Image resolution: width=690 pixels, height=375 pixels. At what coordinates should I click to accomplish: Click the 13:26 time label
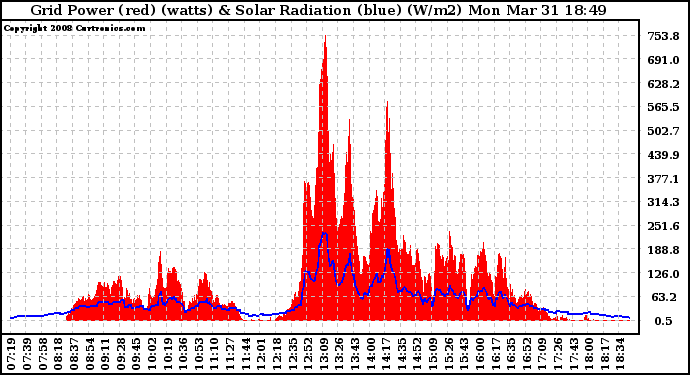click(x=339, y=354)
